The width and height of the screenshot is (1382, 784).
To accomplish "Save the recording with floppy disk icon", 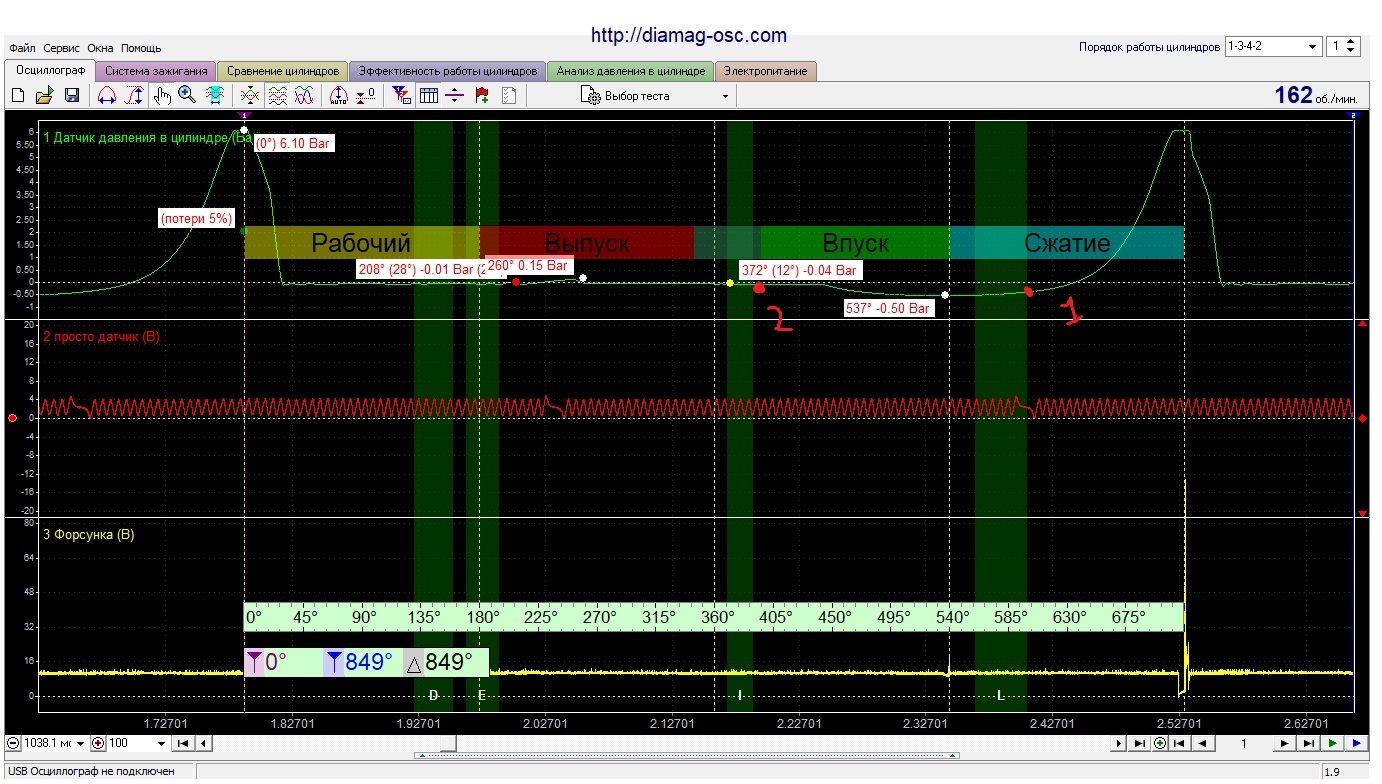I will [x=72, y=96].
